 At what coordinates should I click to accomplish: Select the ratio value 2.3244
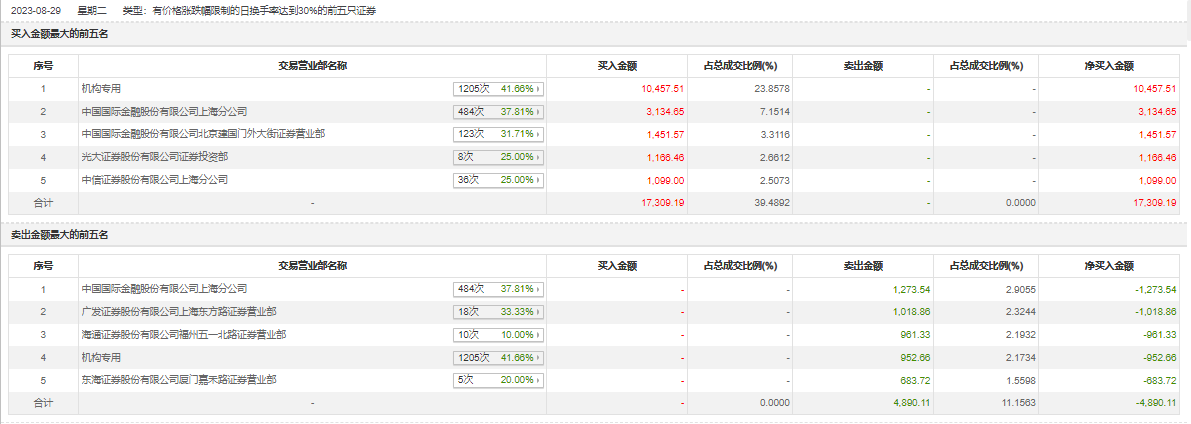pyautogui.click(x=1020, y=312)
